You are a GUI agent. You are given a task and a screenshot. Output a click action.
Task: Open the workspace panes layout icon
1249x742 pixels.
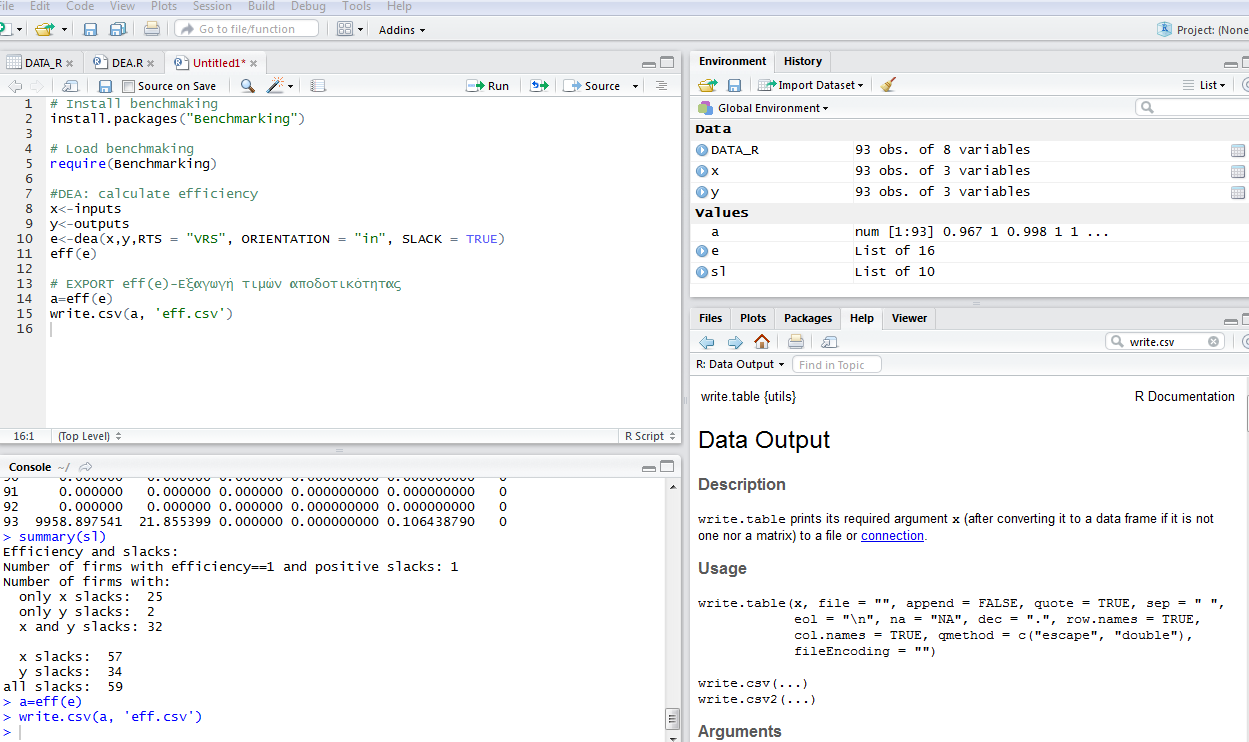point(345,29)
